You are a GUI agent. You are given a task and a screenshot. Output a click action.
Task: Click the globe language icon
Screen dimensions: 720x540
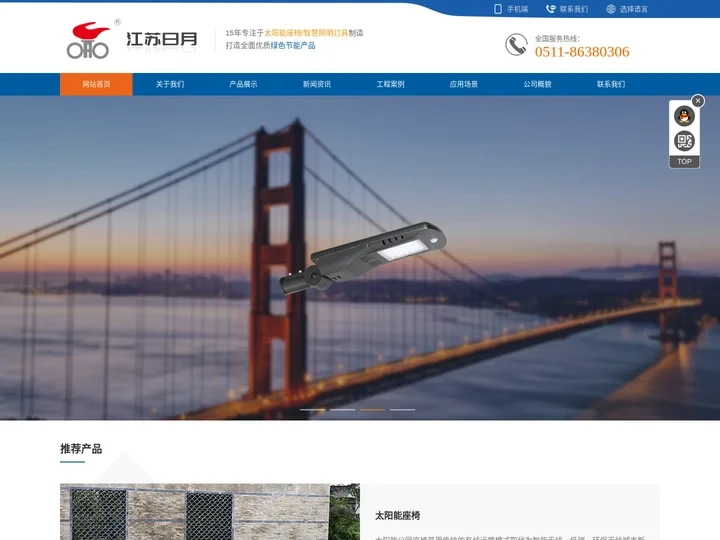(611, 9)
